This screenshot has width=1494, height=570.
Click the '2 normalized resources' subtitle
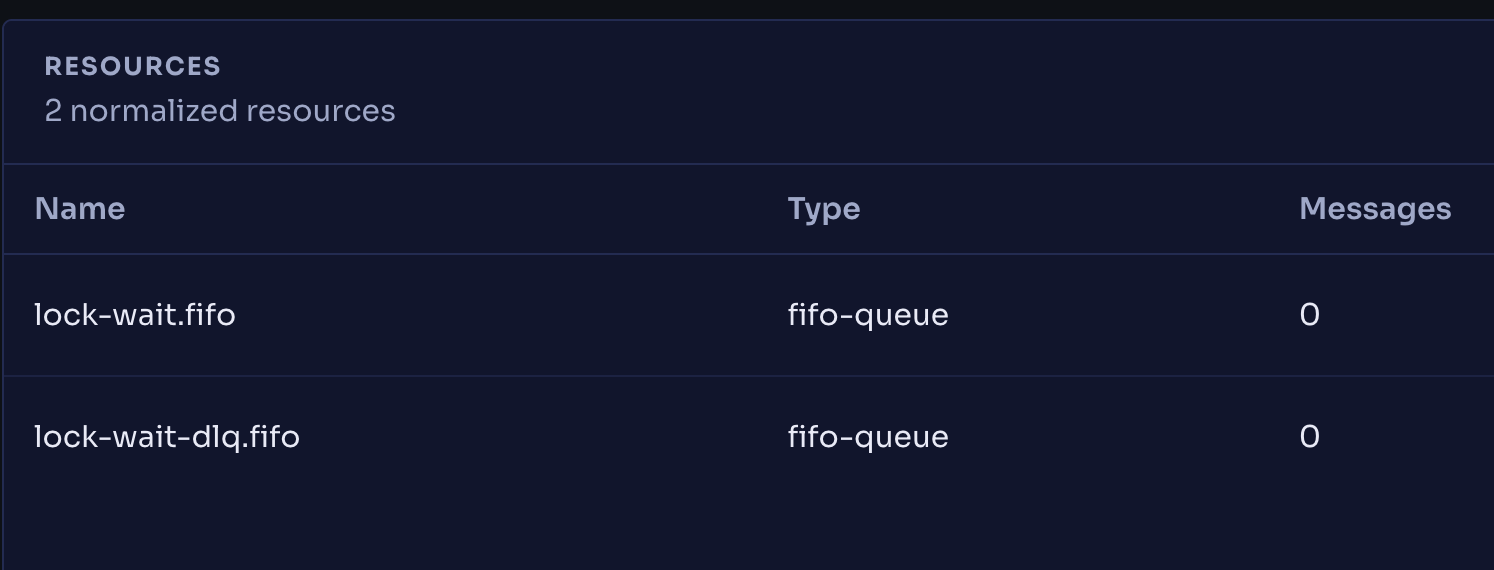220,110
